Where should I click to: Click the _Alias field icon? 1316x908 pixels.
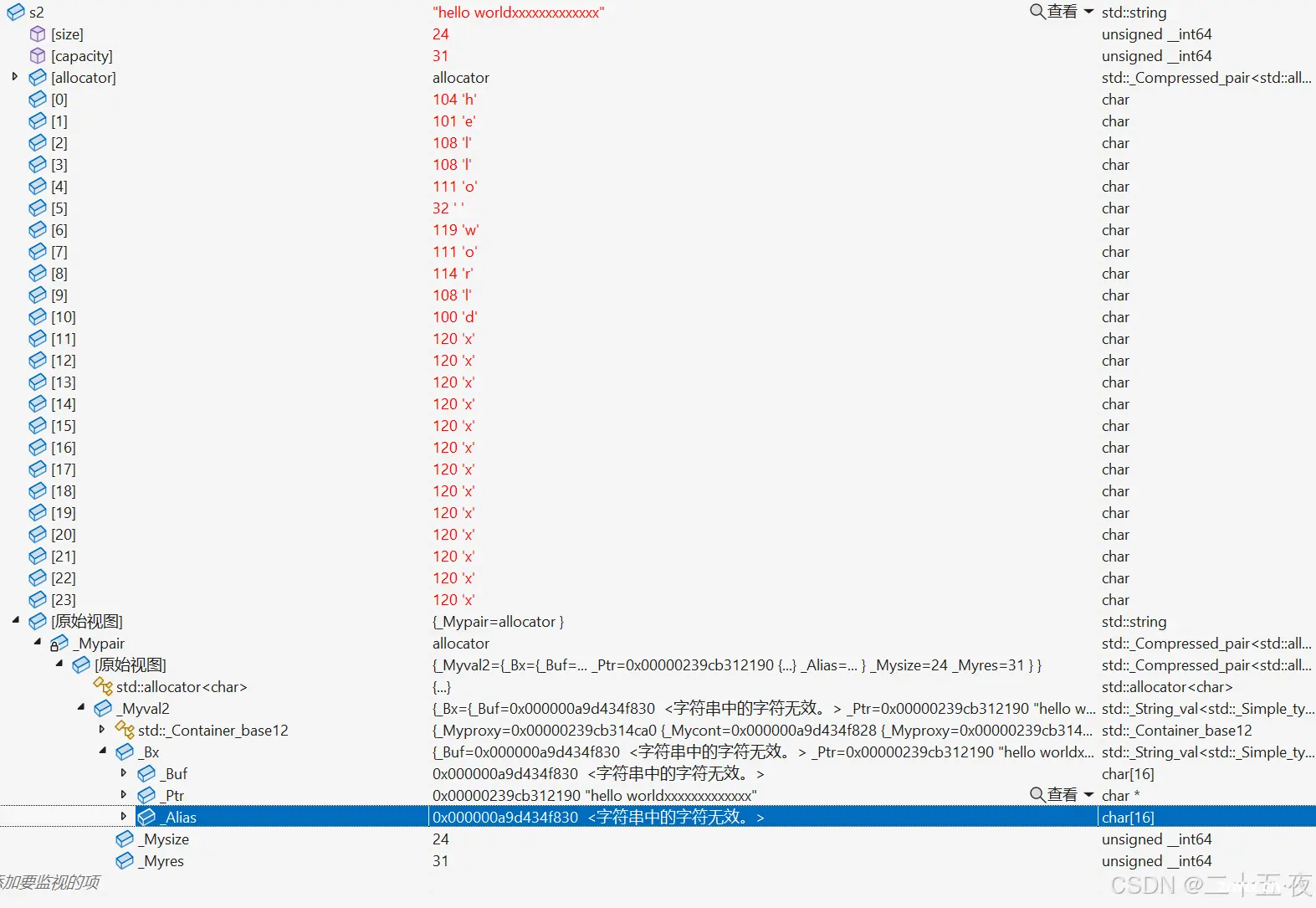(146, 818)
